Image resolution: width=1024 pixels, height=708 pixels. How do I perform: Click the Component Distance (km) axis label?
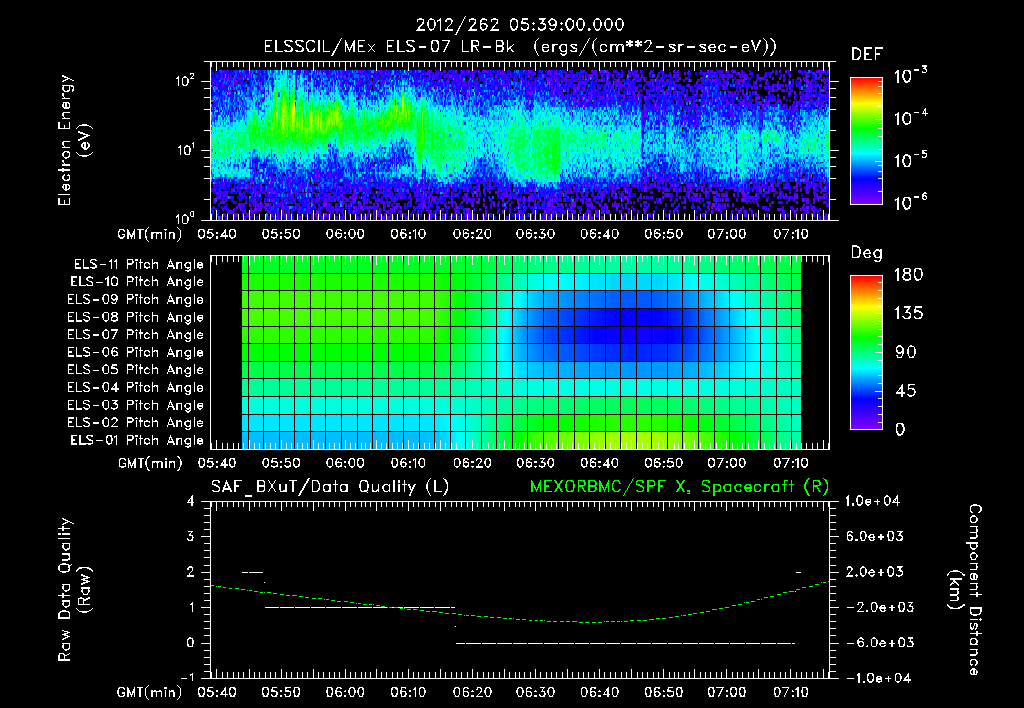click(x=965, y=589)
